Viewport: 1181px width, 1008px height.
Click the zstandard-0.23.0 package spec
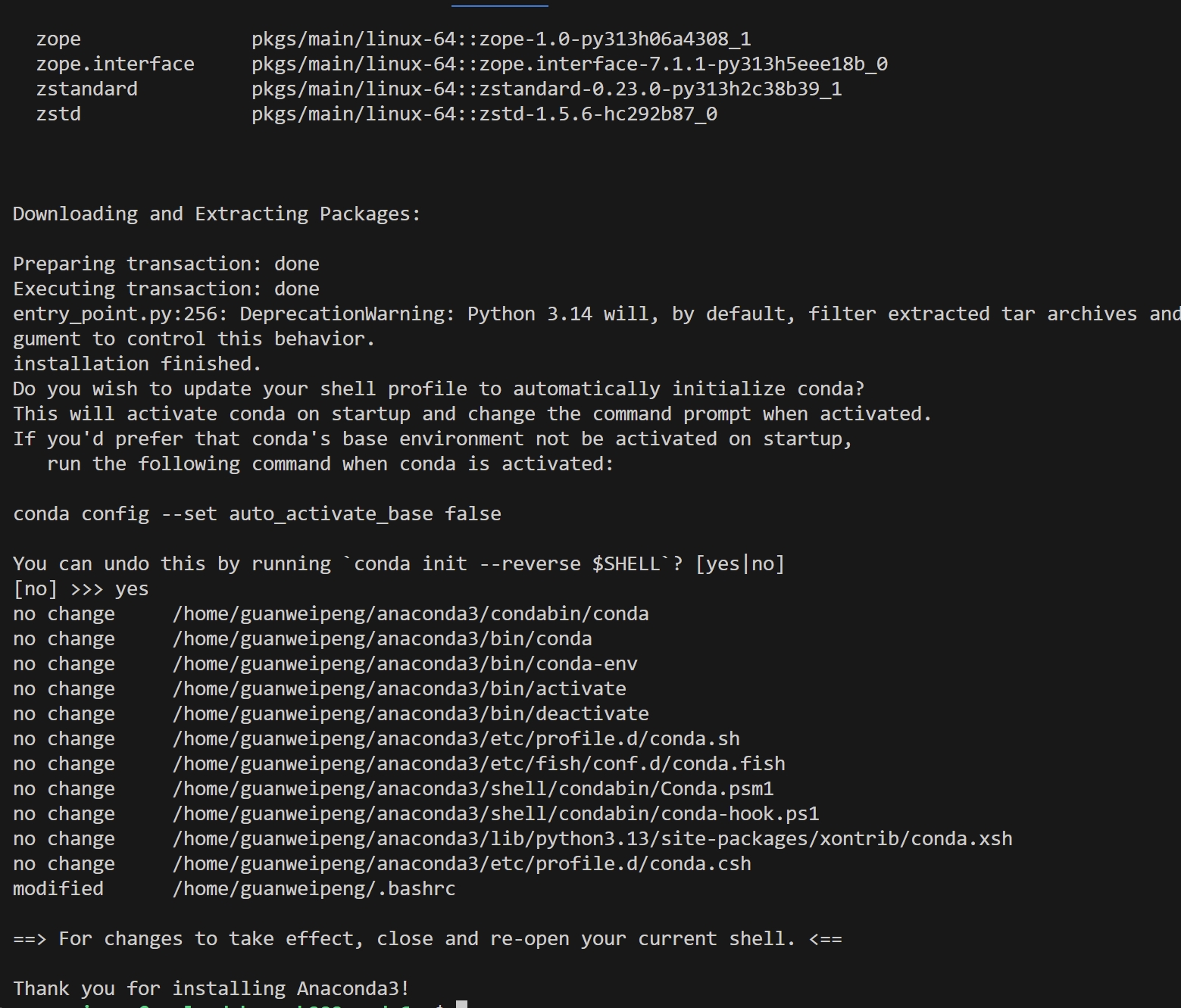[546, 89]
